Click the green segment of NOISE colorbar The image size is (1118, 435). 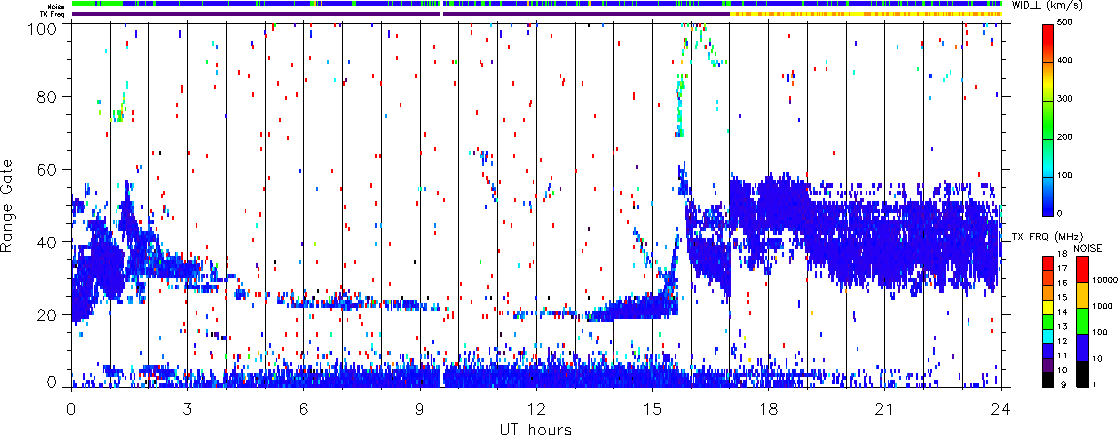(1082, 321)
